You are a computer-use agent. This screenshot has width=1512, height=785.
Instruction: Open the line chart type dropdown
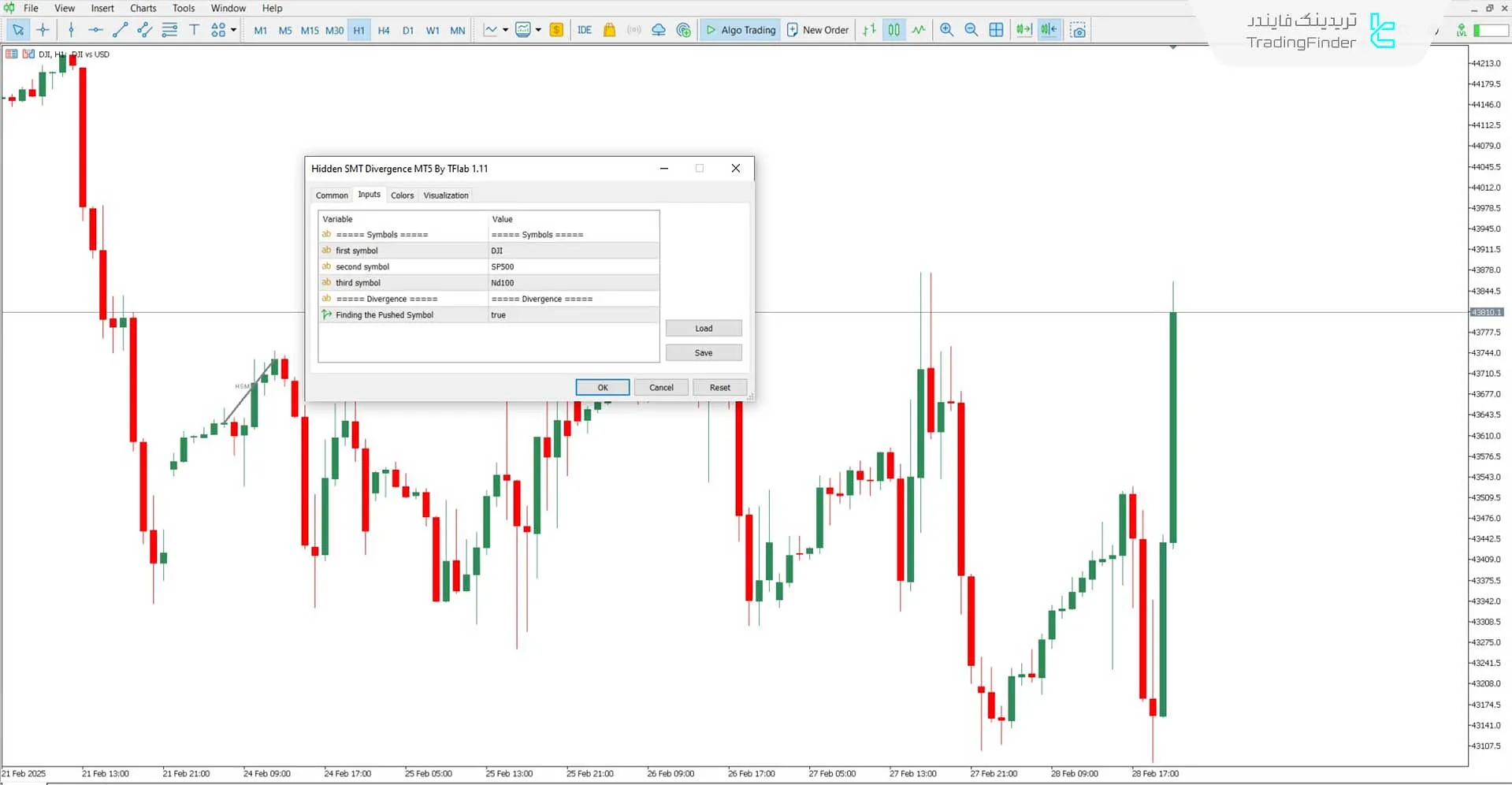point(505,30)
